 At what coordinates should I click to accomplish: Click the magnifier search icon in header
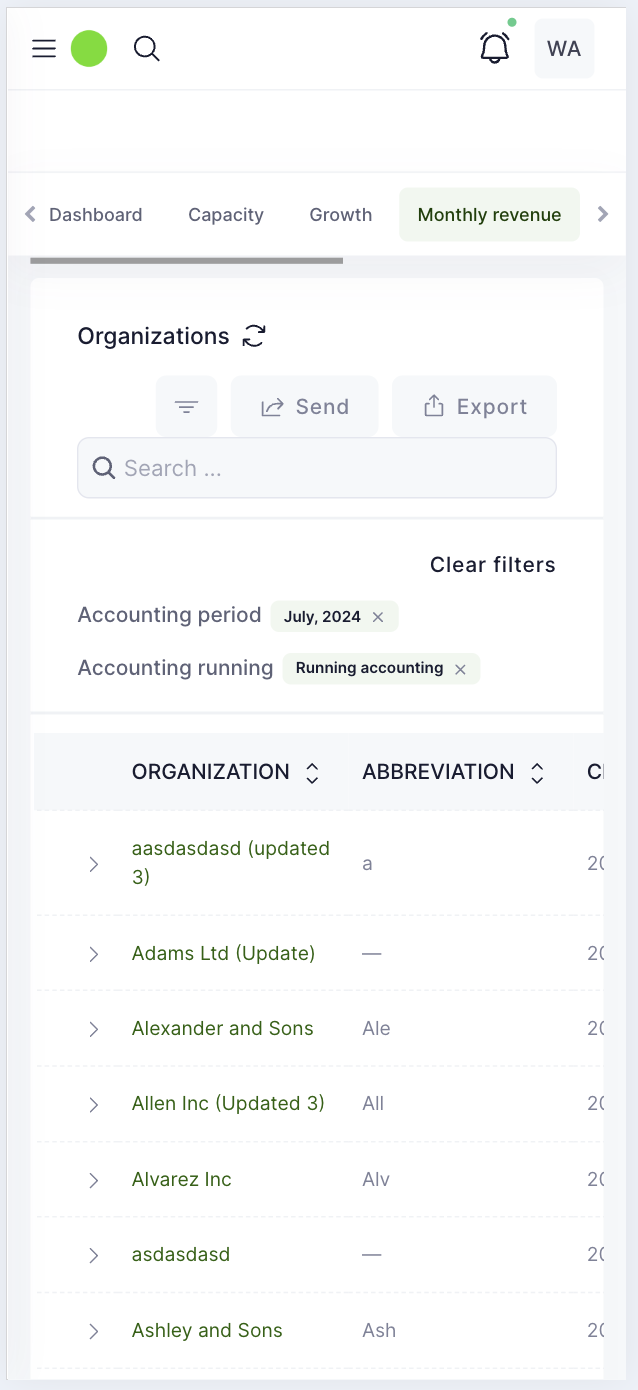[x=147, y=49]
